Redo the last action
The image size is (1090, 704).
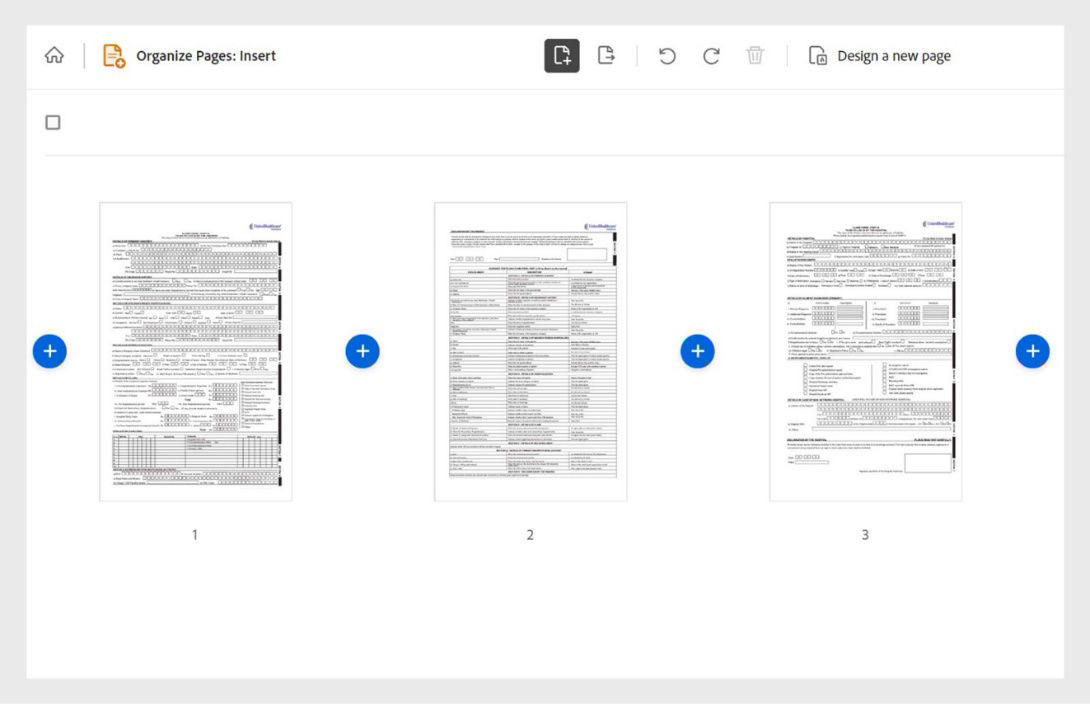(711, 56)
